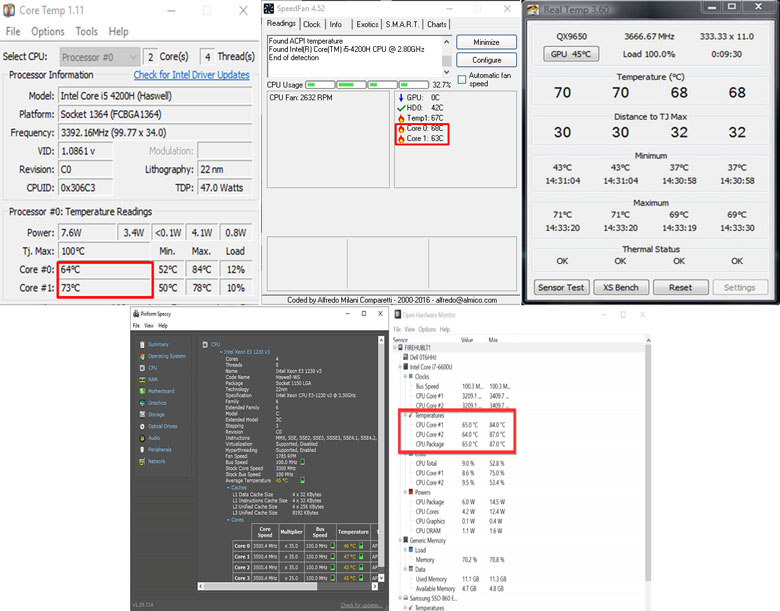Open the Select CPU Processor #0 dropdown
780x611 pixels.
coord(99,57)
